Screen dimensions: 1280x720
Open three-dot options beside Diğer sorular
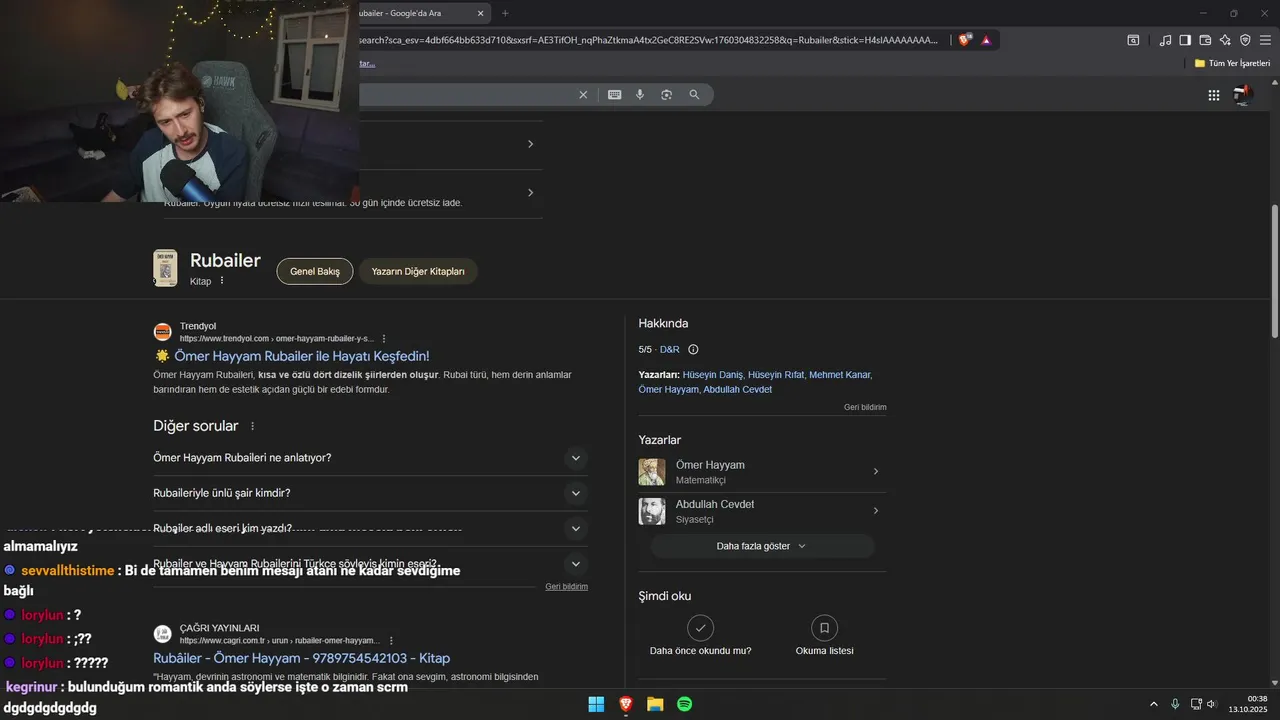252,426
